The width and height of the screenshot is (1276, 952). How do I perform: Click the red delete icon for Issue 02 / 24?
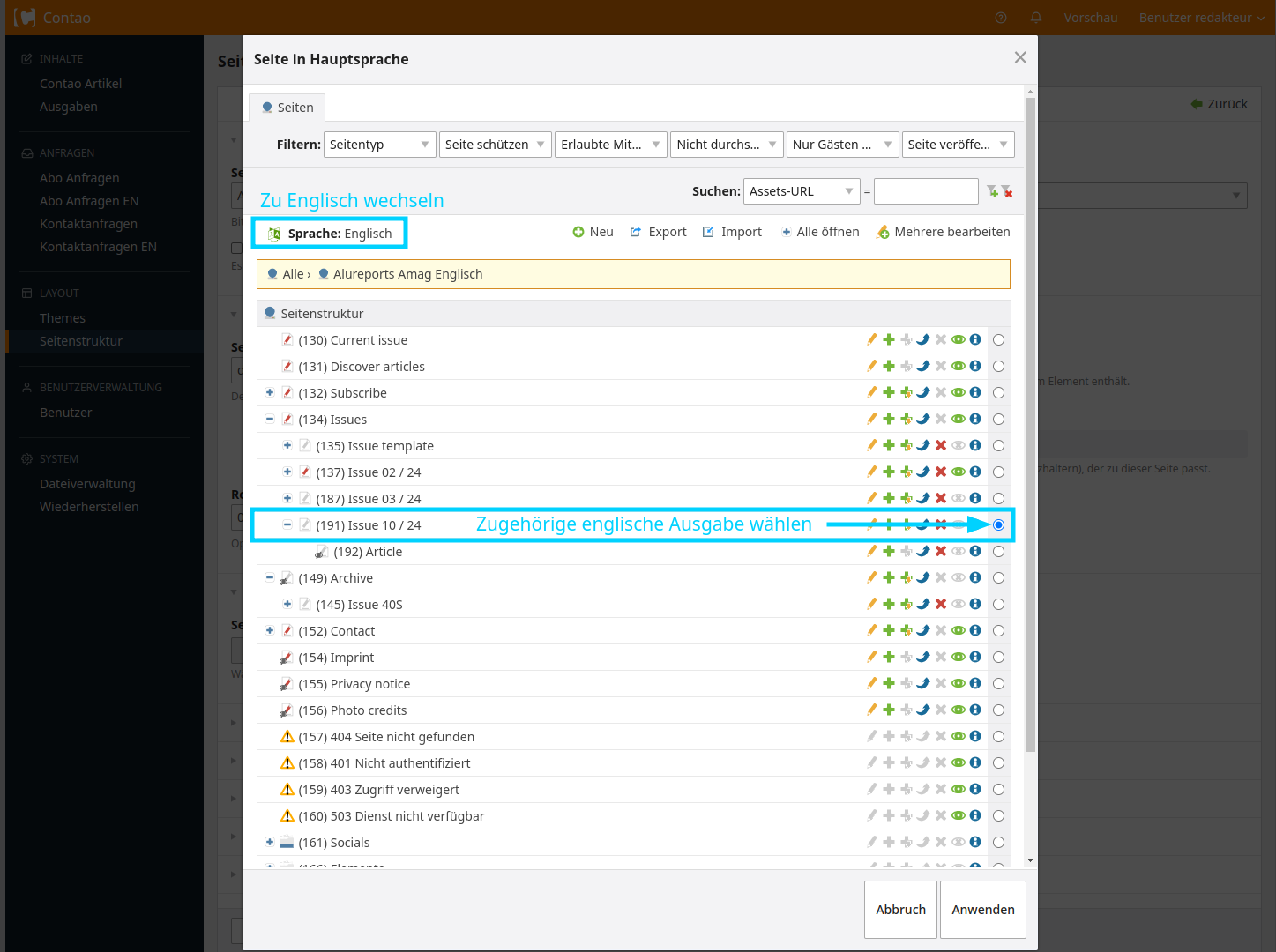pyautogui.click(x=941, y=472)
